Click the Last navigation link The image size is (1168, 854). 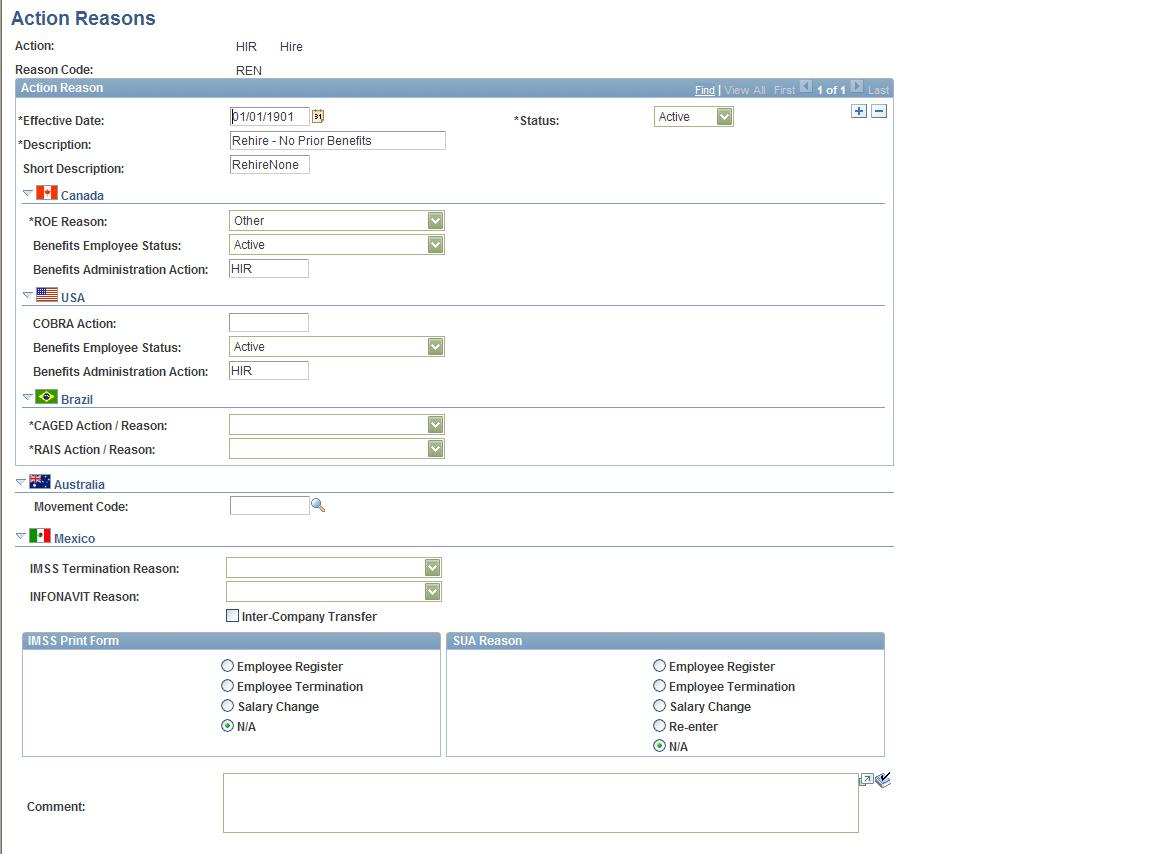(878, 90)
